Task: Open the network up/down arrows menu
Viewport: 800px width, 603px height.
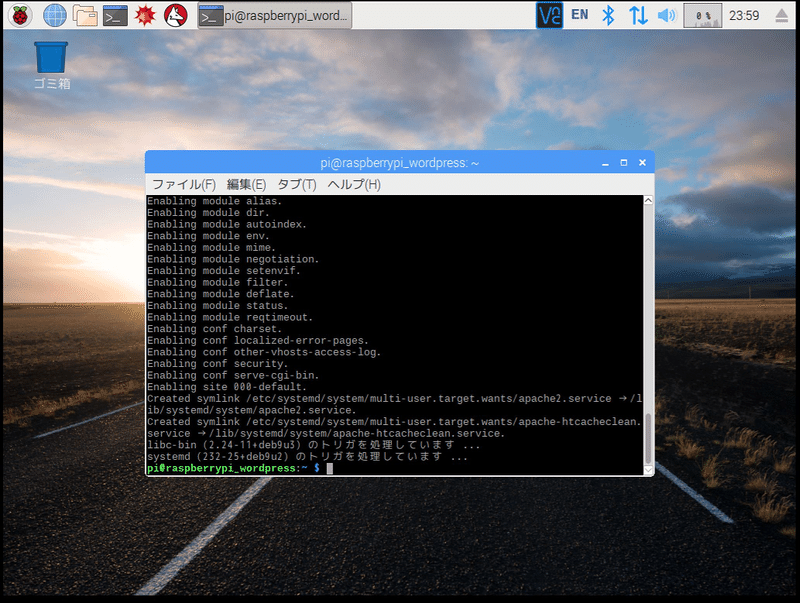Action: 638,15
